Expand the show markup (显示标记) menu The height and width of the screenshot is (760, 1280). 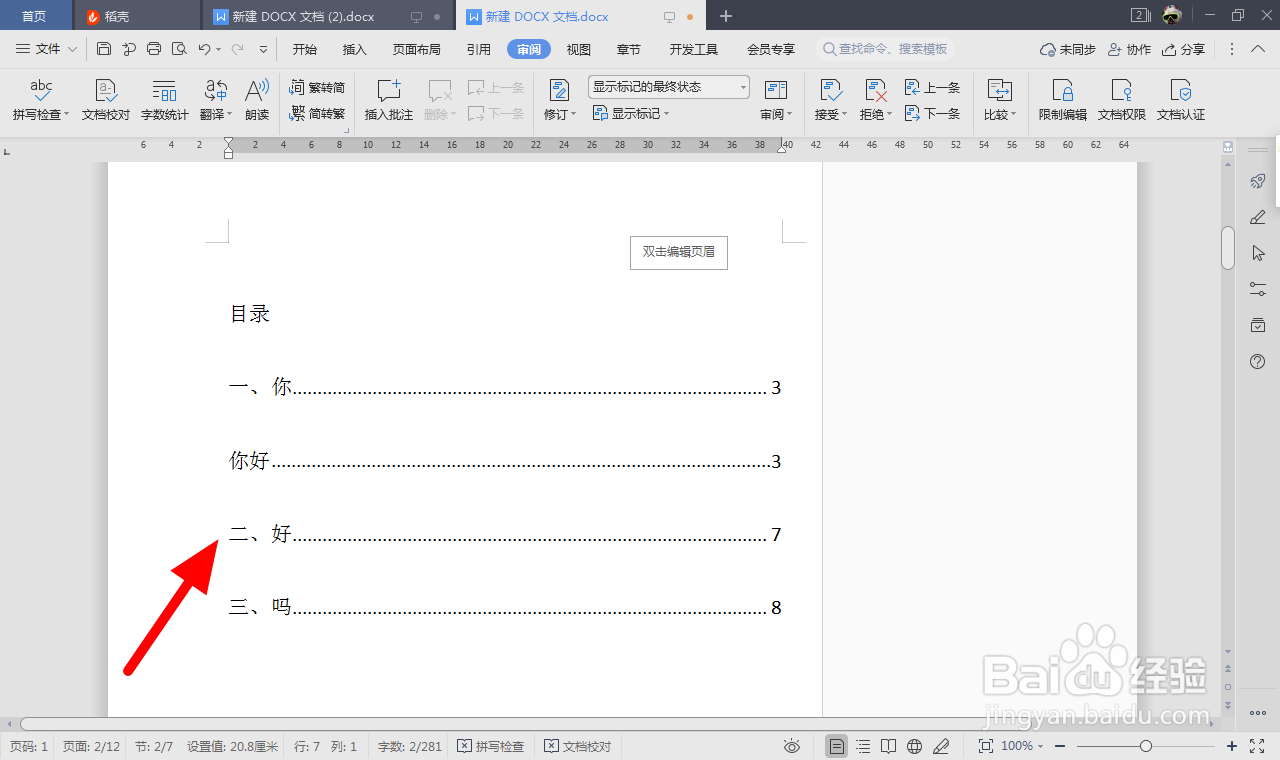coord(631,114)
